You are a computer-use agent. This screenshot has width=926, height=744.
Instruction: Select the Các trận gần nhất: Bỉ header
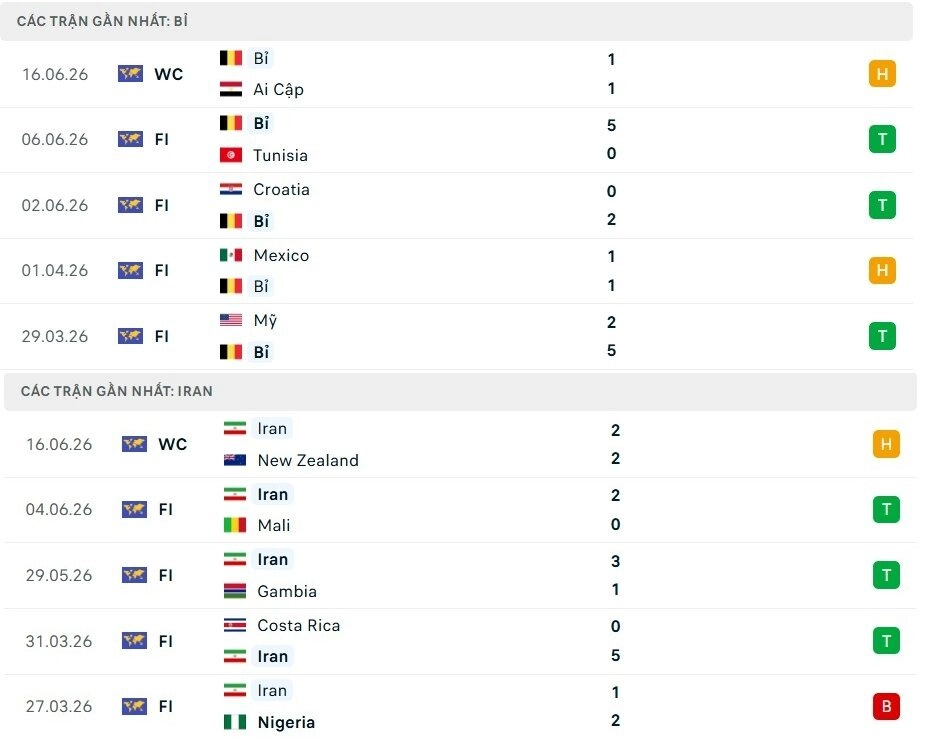click(x=457, y=21)
